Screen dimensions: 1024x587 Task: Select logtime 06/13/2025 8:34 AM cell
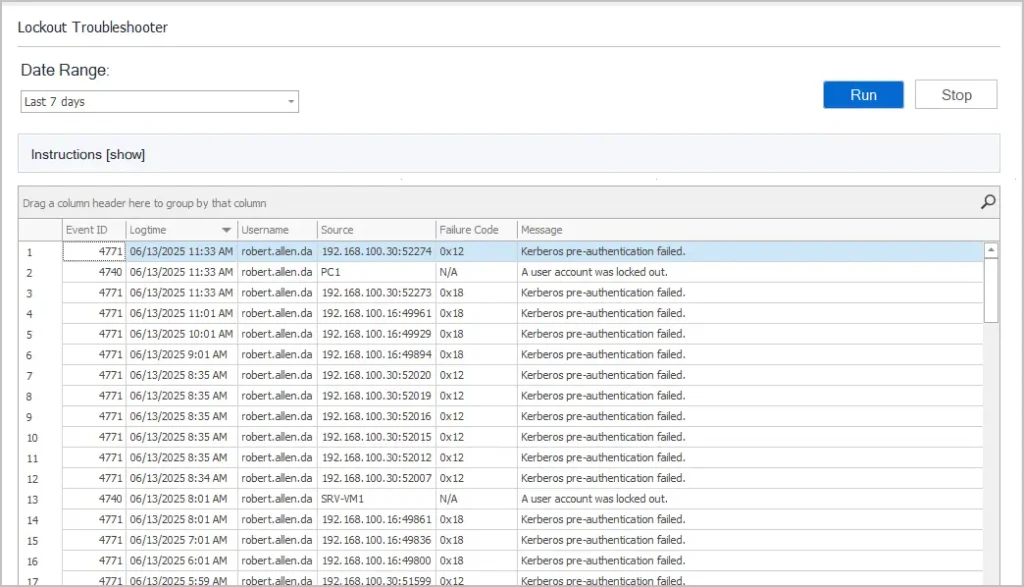point(182,478)
